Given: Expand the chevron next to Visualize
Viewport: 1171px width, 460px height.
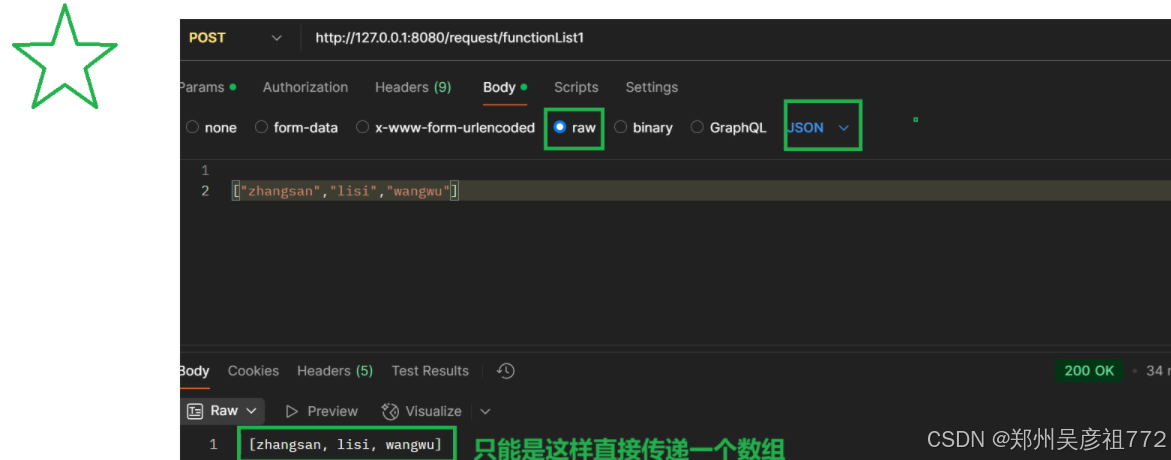Looking at the screenshot, I should [x=485, y=411].
